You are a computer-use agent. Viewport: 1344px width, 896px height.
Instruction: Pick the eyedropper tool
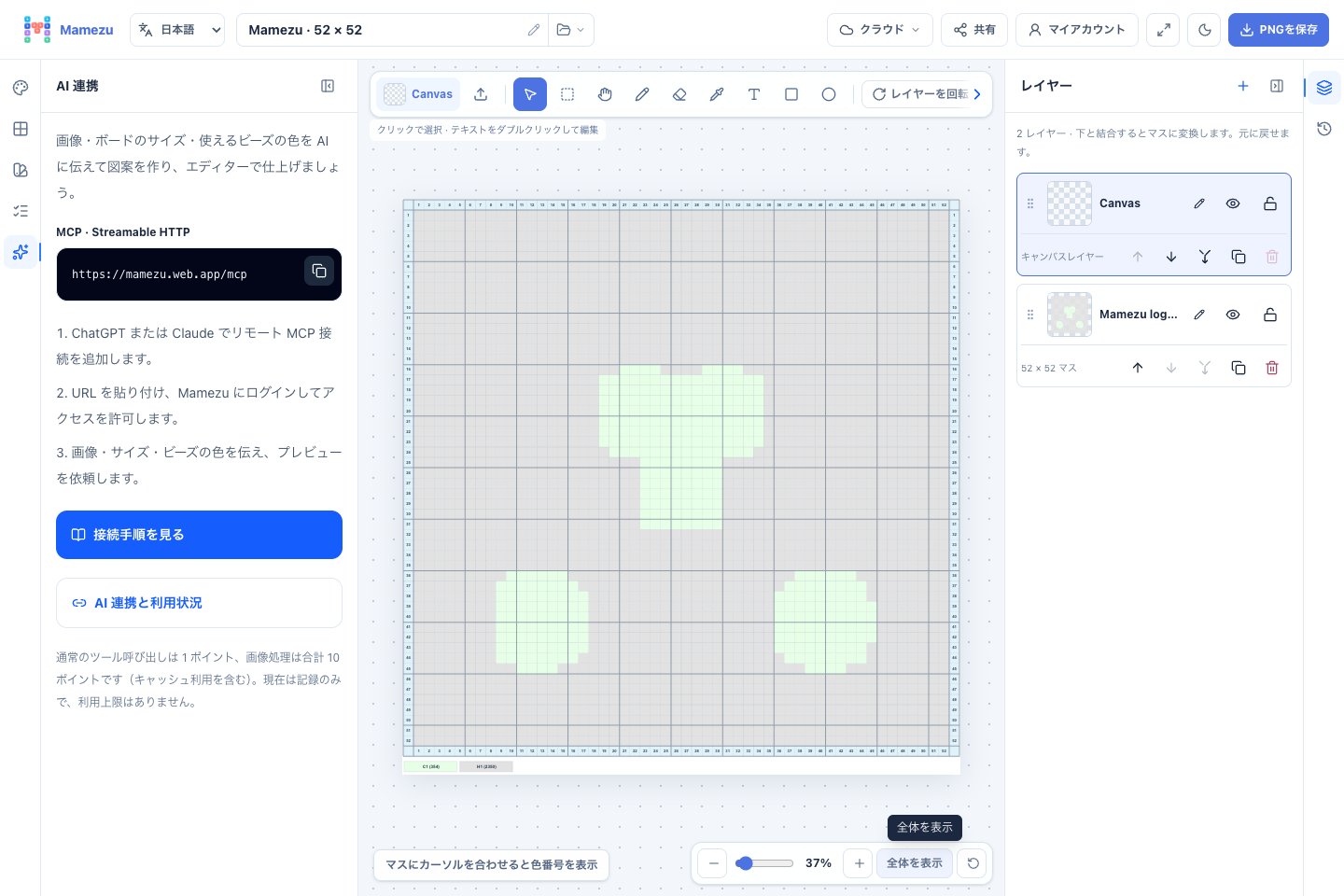[x=717, y=94]
